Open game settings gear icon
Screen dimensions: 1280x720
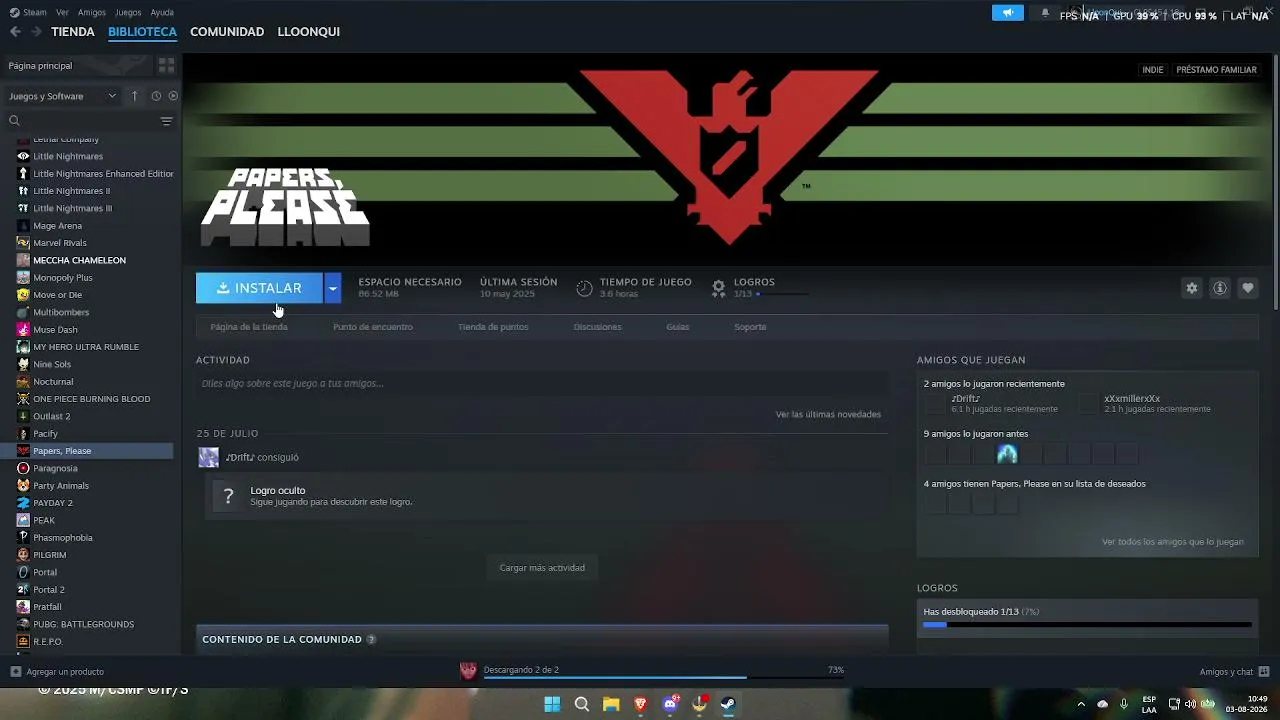click(1192, 288)
